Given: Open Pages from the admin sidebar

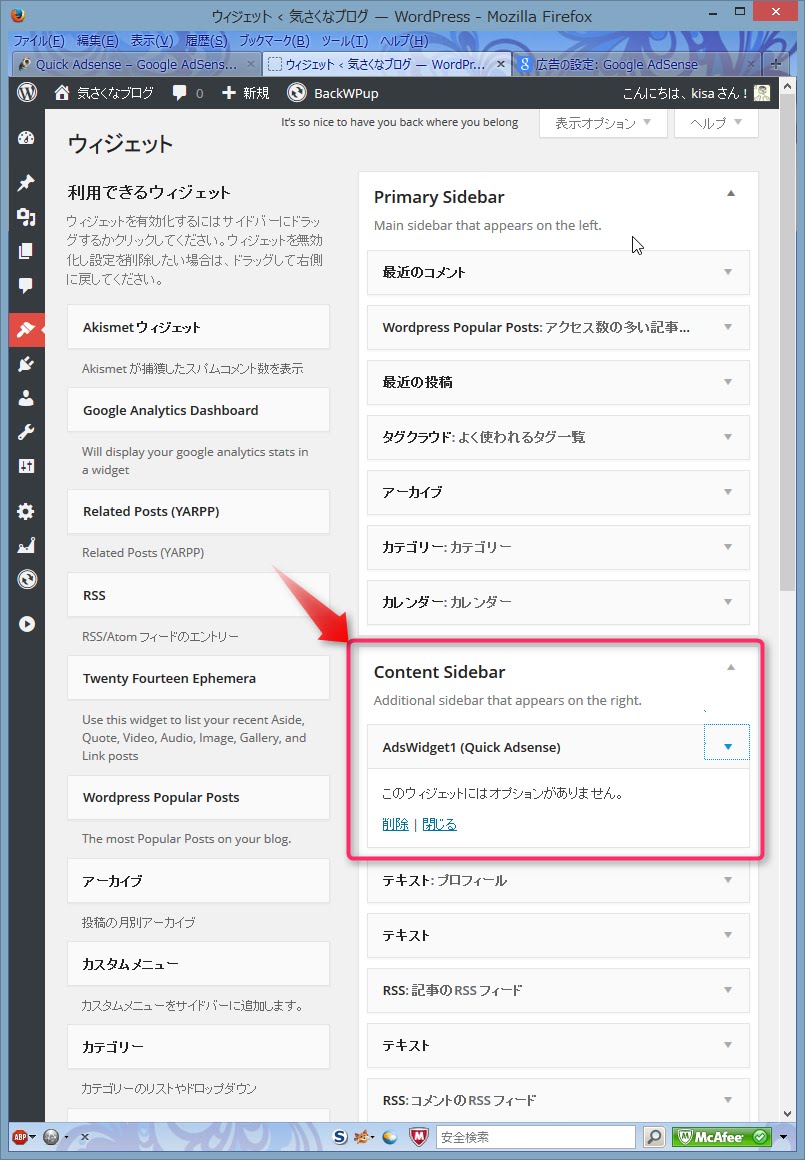Looking at the screenshot, I should 26,251.
